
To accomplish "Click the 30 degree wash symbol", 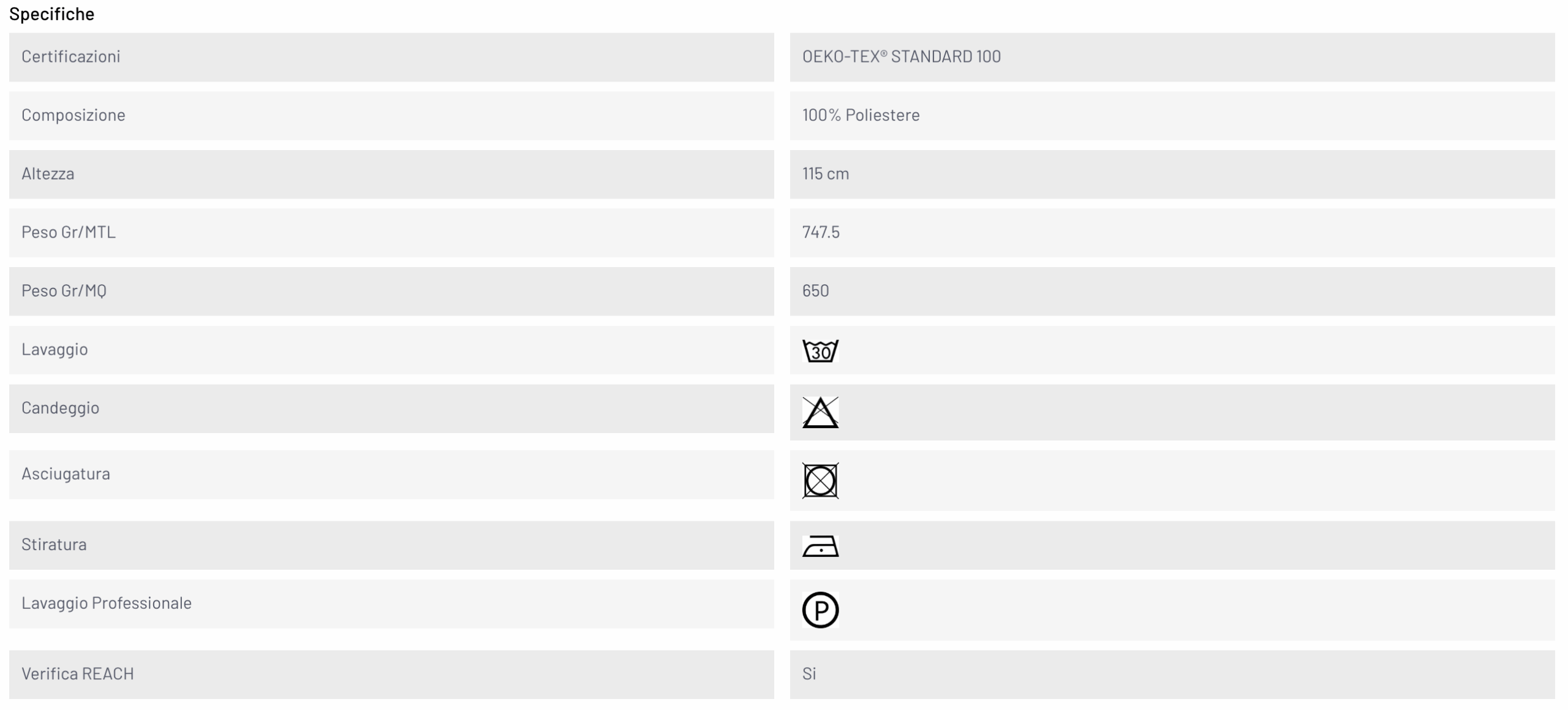I will click(820, 350).
